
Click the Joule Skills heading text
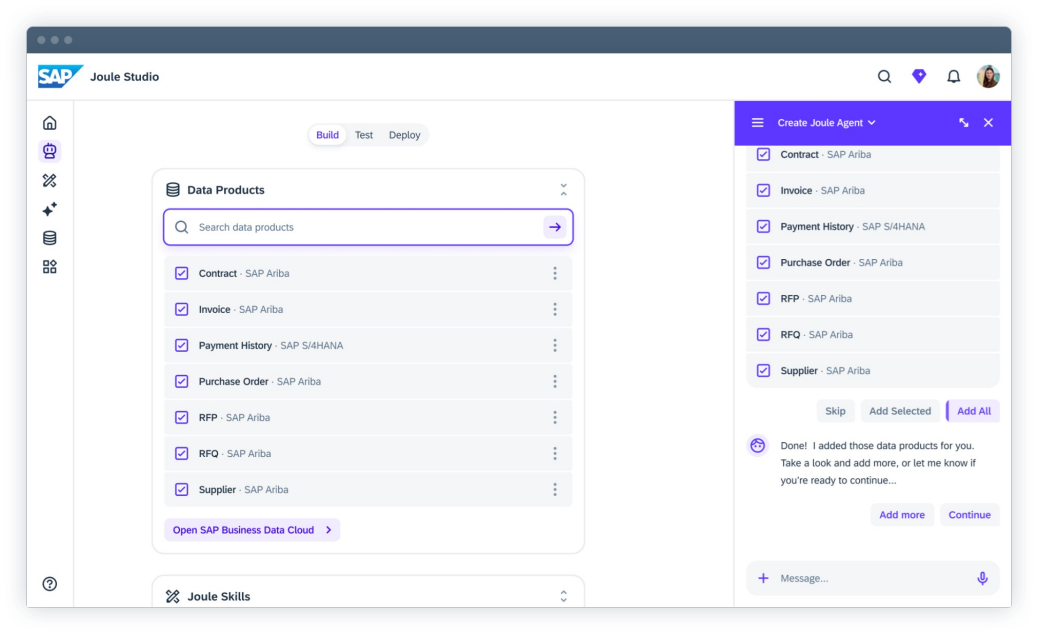pyautogui.click(x=218, y=596)
